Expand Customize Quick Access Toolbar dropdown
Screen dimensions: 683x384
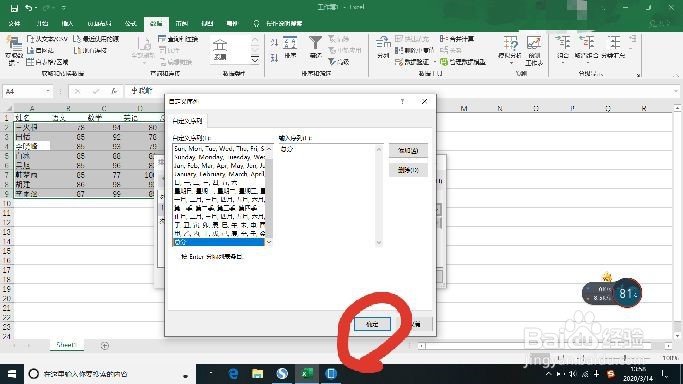tap(64, 8)
